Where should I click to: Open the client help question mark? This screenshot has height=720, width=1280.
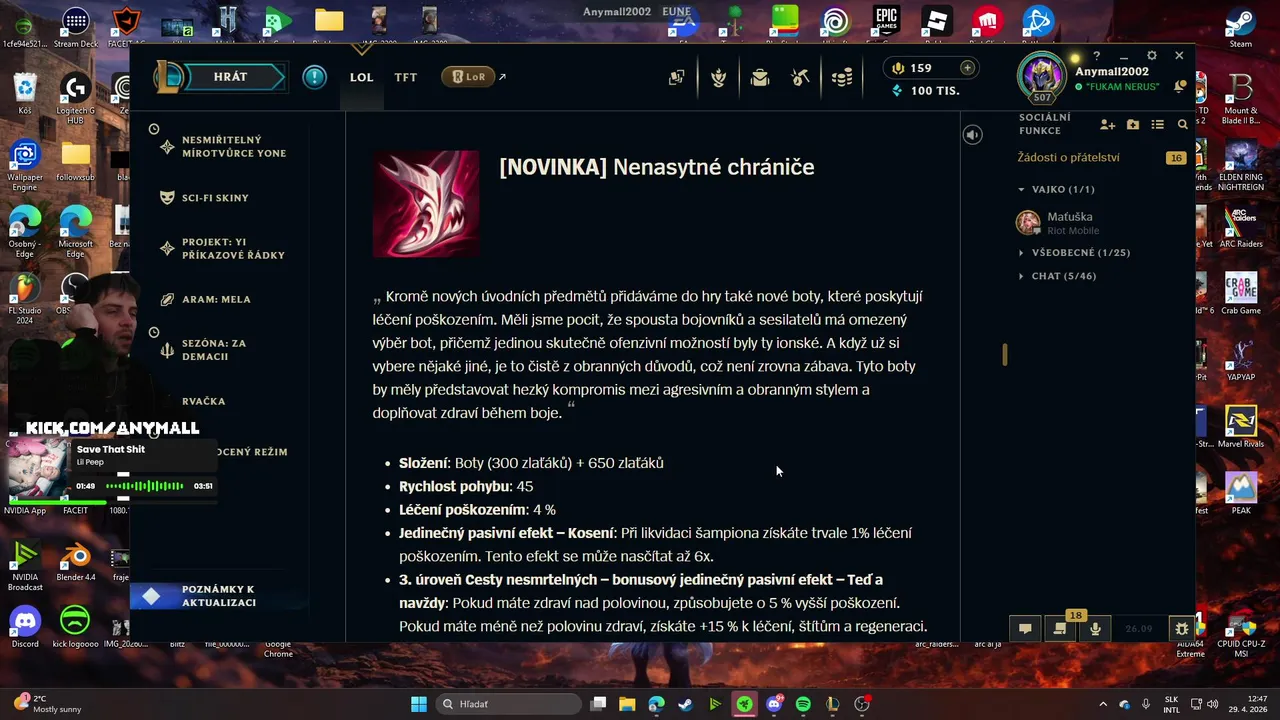pos(1097,56)
